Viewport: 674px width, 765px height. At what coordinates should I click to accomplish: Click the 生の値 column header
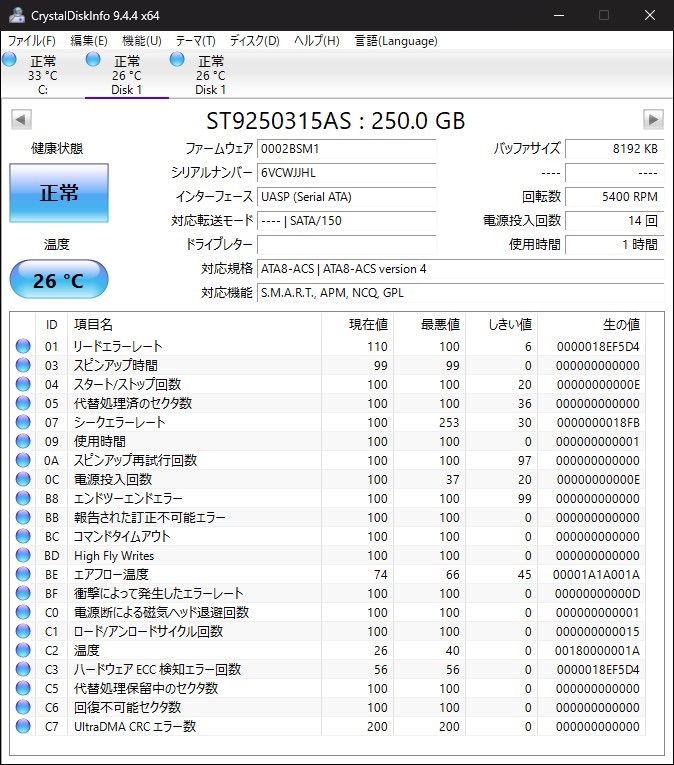point(621,324)
